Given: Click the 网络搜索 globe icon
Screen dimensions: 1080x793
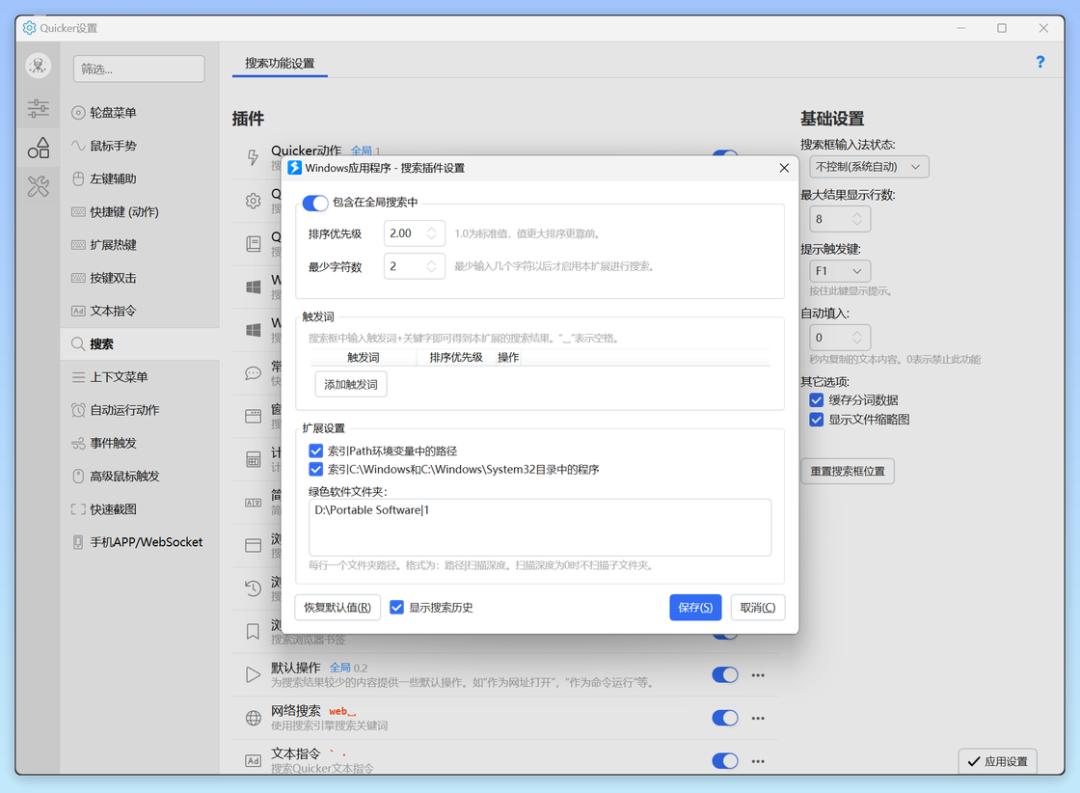Looking at the screenshot, I should pos(253,718).
